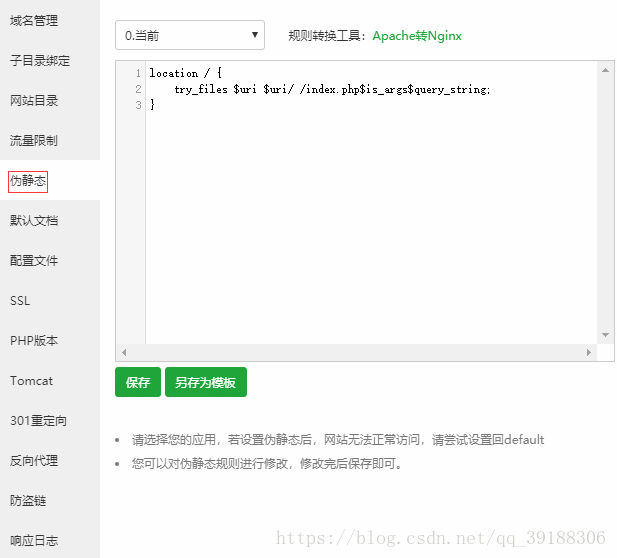This screenshot has width=617, height=558.
Task: Open 防盗链 settings
Action: coord(28,501)
